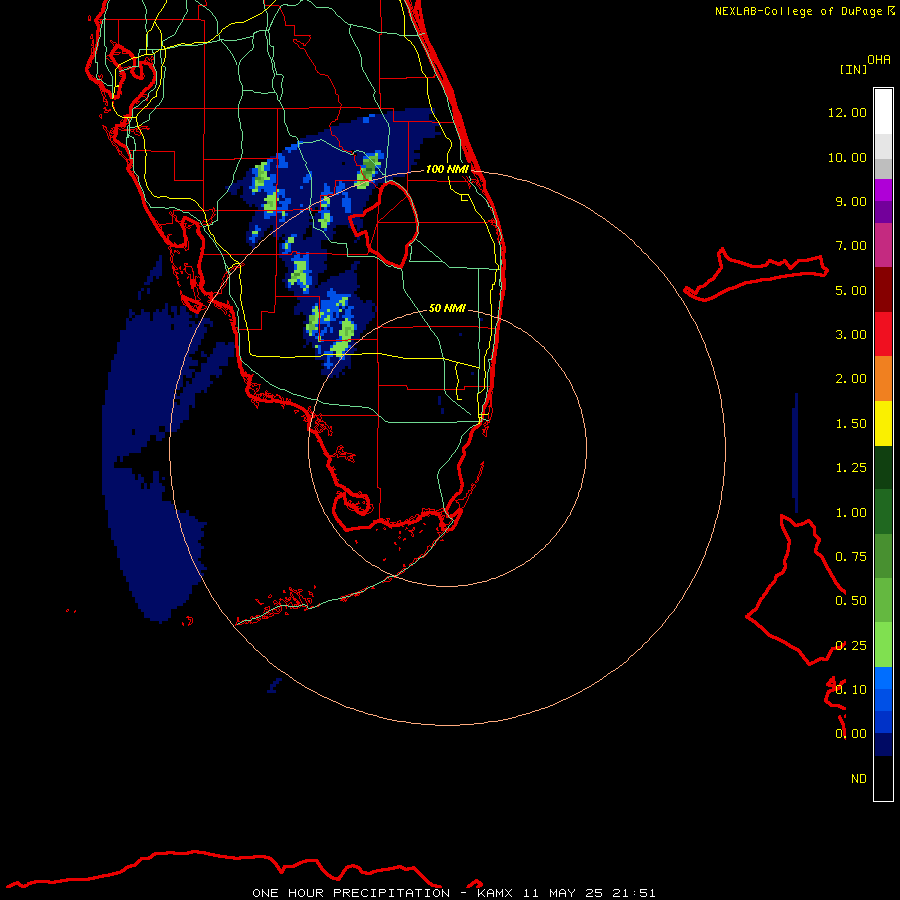900x900 pixels.
Task: Pick the dark green swatch beside 1.25
Action: pos(883,468)
